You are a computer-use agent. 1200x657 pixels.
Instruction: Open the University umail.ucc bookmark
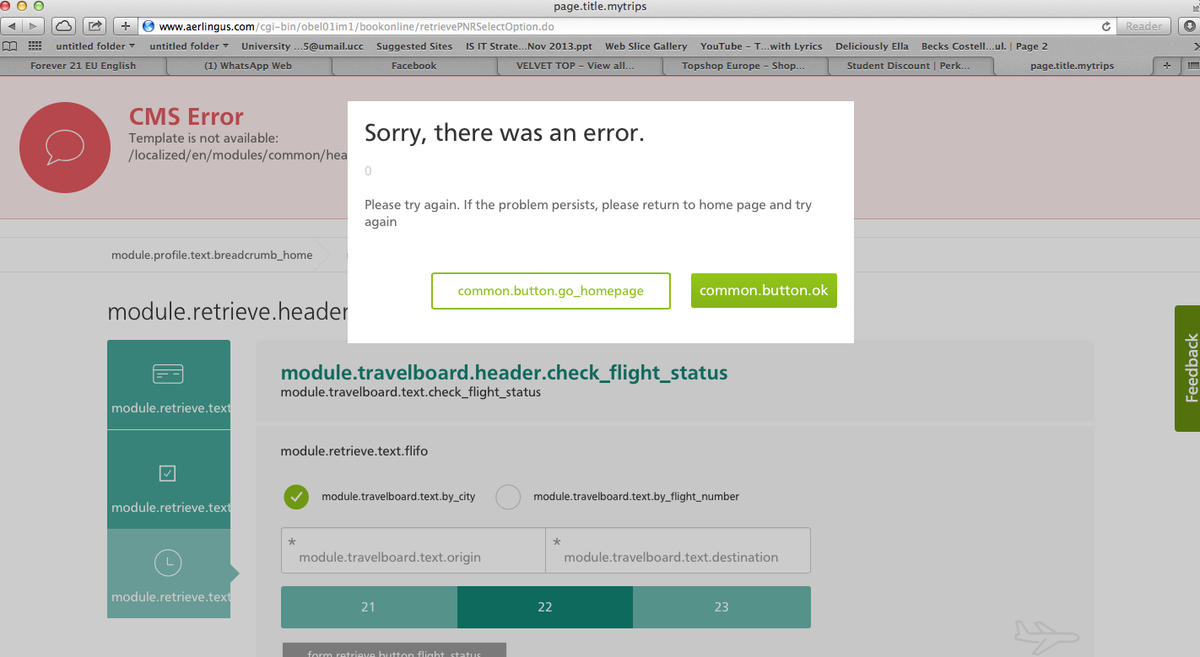click(x=302, y=46)
